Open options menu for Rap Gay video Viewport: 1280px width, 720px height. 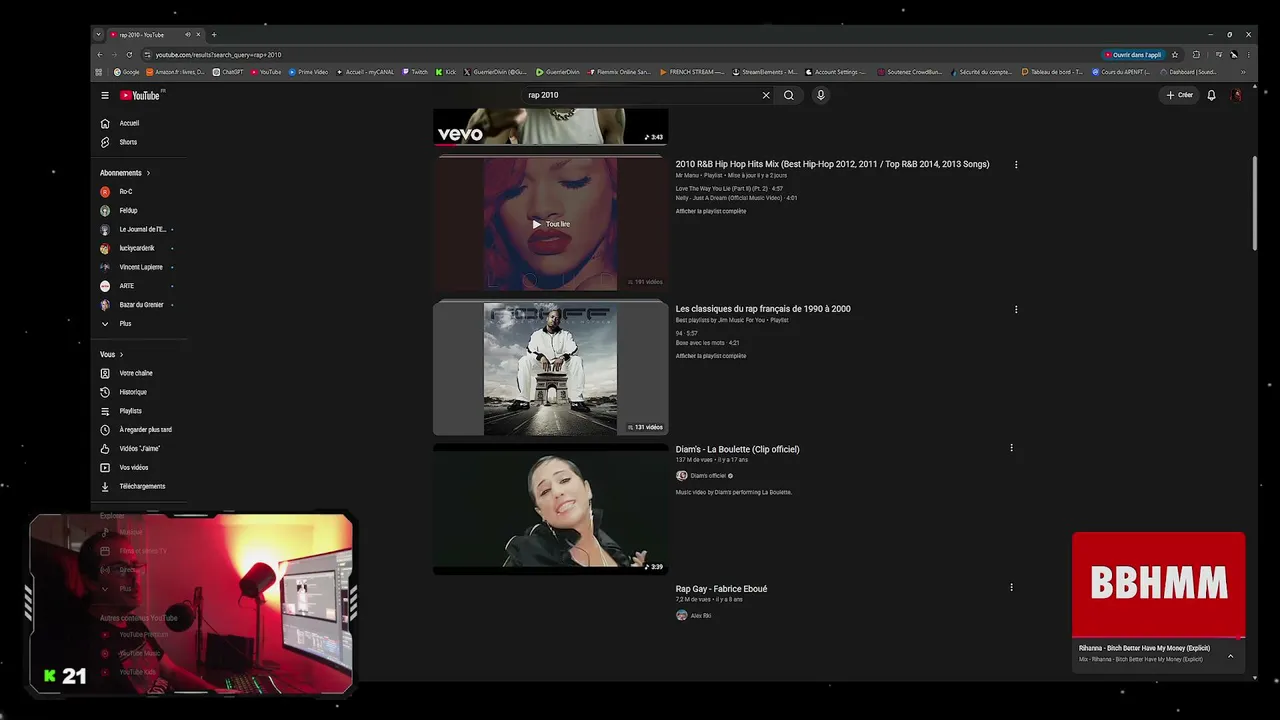[1011, 587]
